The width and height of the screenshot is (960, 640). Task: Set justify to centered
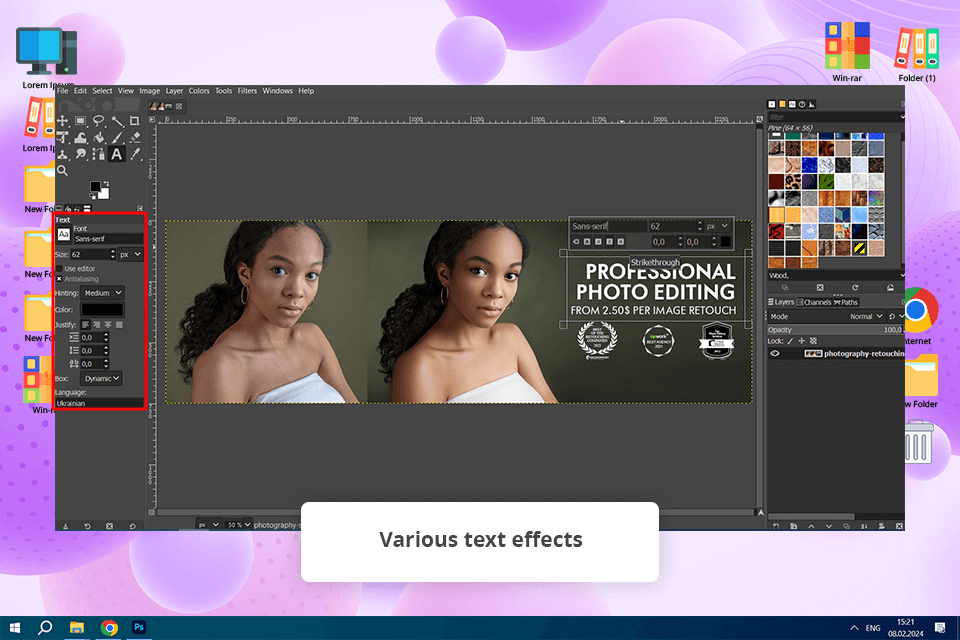coord(108,325)
